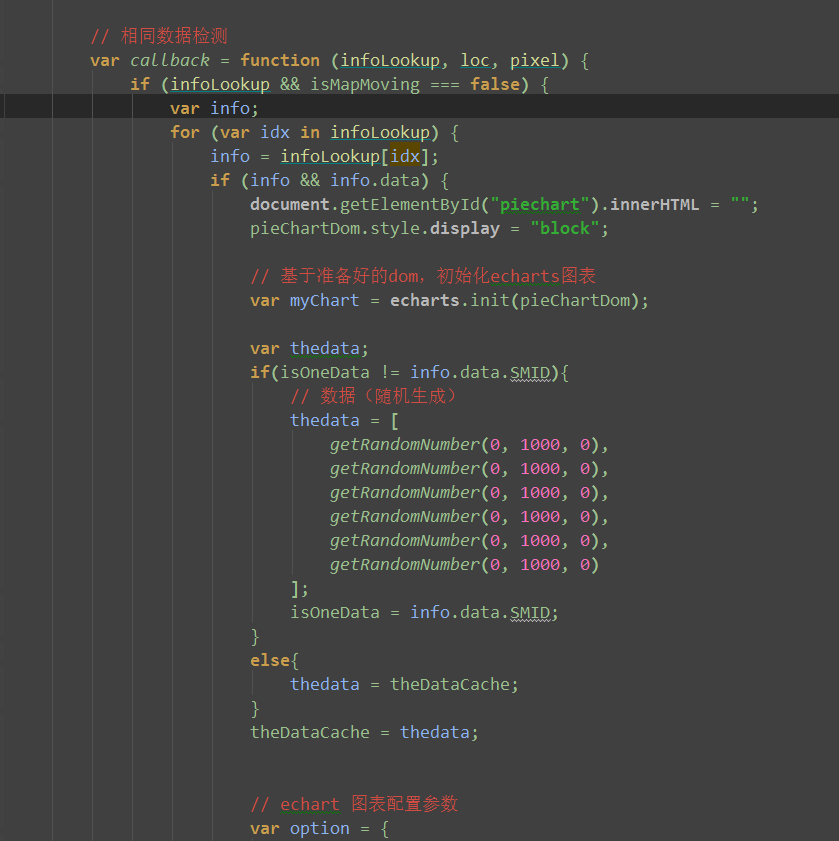Image resolution: width=839 pixels, height=841 pixels.
Task: Click the highlighted 'idx' inside infoLookup[idx]
Action: (405, 156)
